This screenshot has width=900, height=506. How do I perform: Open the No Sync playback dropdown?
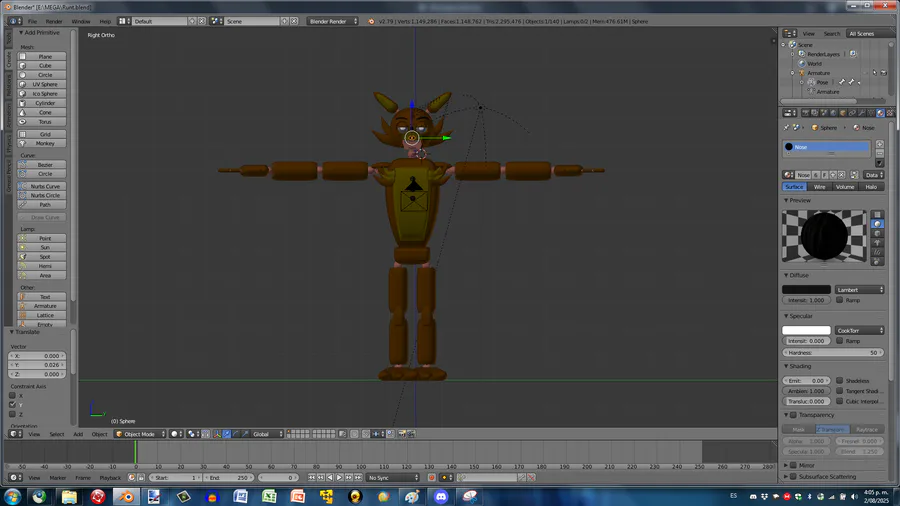point(393,477)
